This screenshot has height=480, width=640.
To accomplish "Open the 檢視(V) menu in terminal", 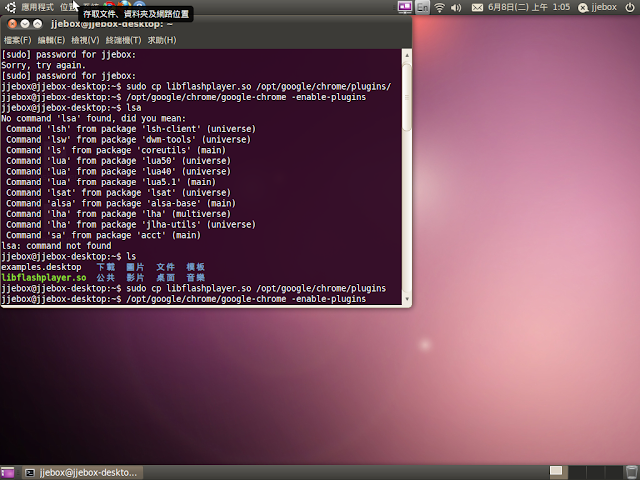I will click(85, 40).
